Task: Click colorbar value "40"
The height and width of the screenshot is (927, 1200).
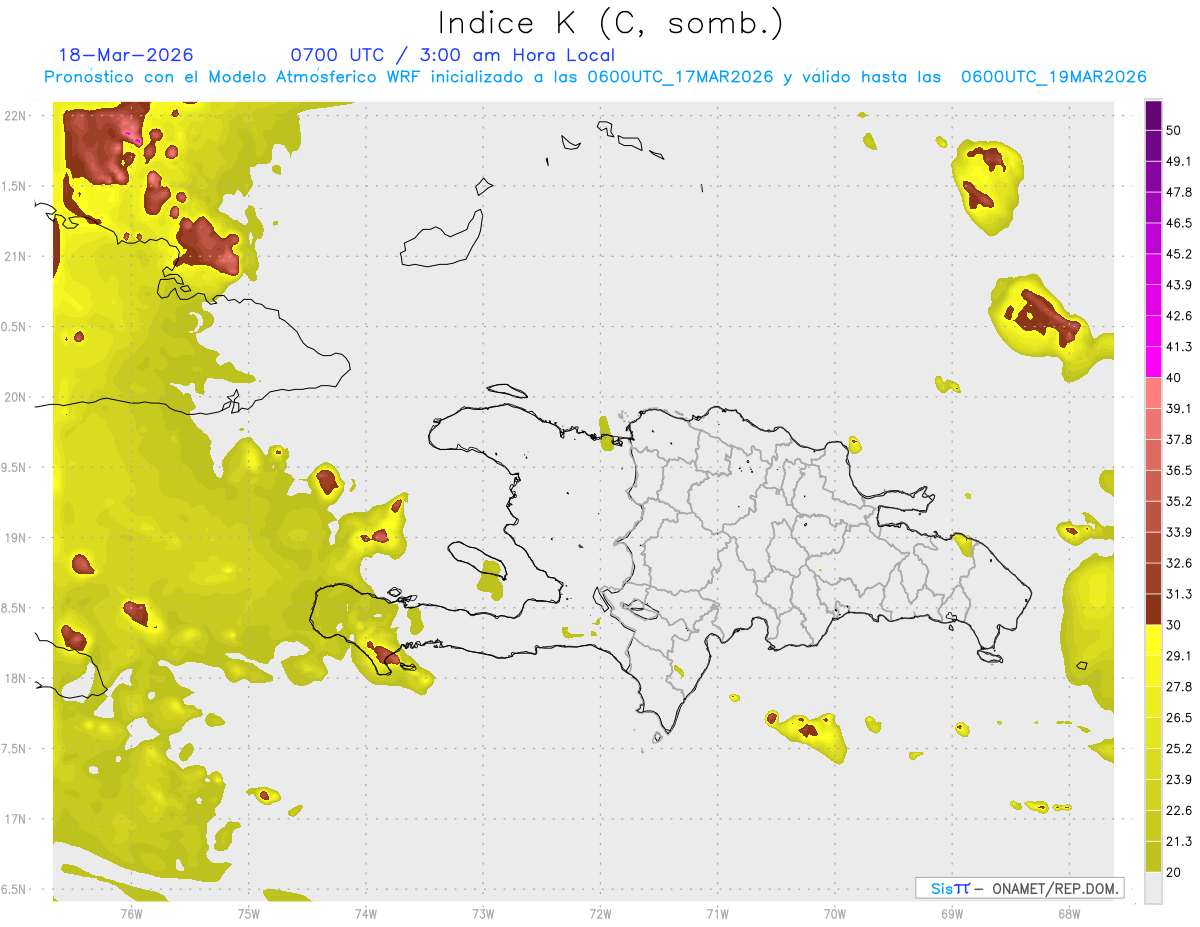Action: tap(1174, 377)
